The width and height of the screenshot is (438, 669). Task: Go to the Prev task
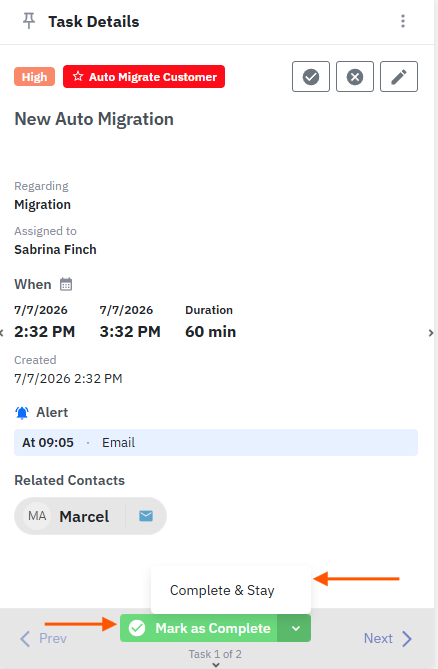pyautogui.click(x=44, y=638)
